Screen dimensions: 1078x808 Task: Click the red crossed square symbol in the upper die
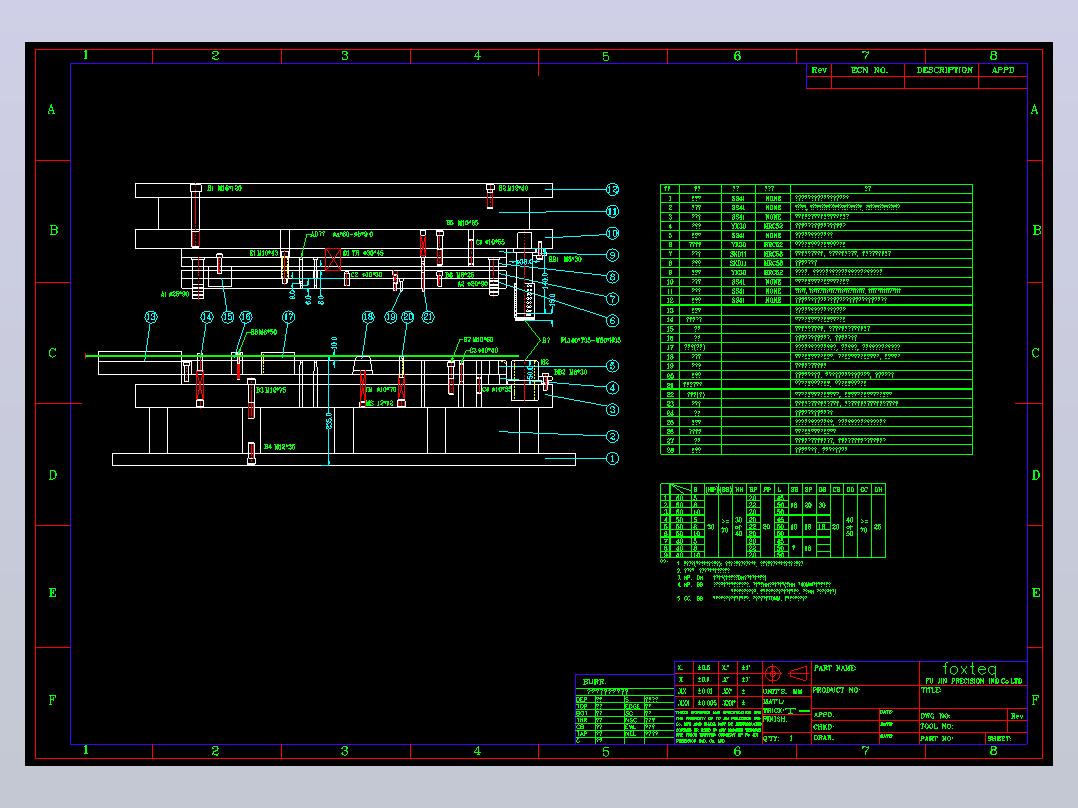[x=333, y=259]
